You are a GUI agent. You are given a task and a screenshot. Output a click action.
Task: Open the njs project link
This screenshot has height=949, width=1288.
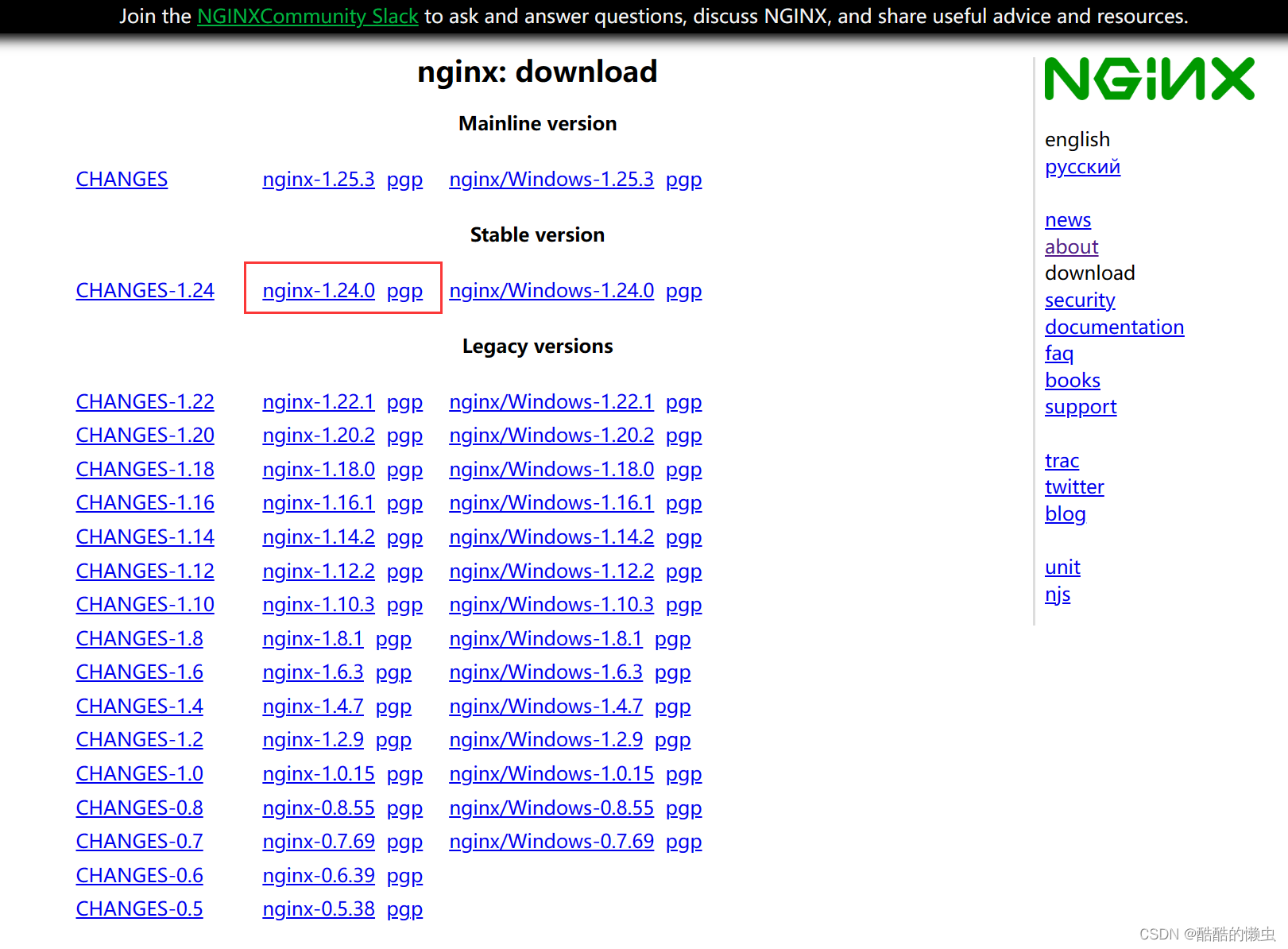pos(1057,595)
